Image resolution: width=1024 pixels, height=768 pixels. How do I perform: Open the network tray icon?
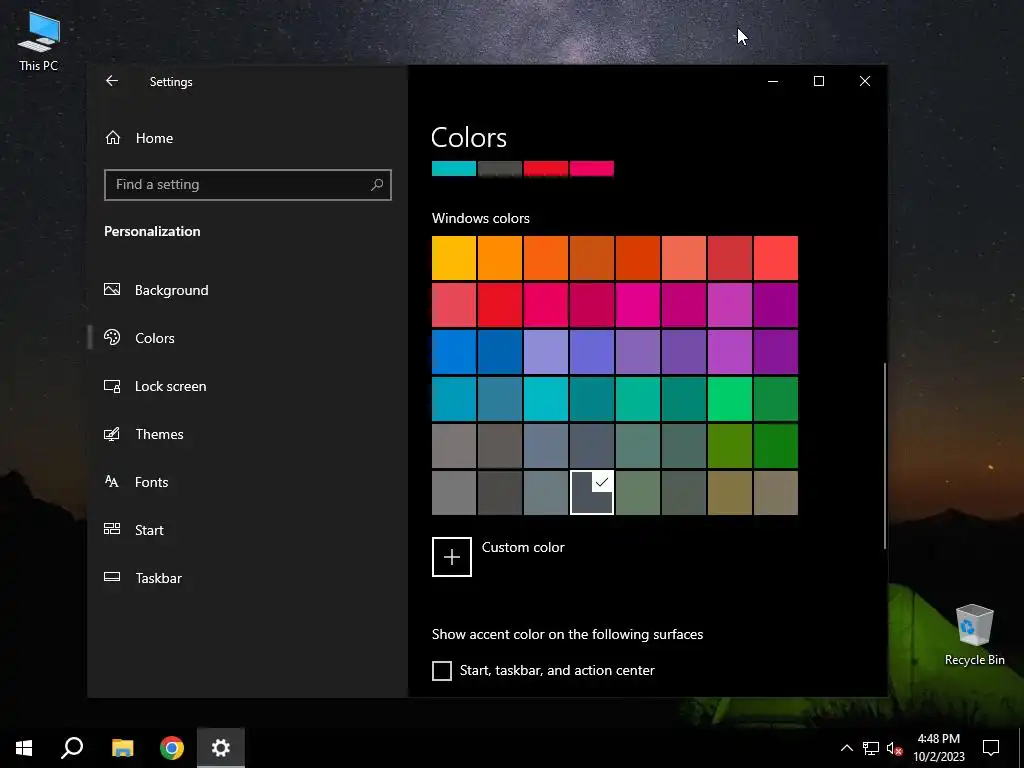coord(871,748)
